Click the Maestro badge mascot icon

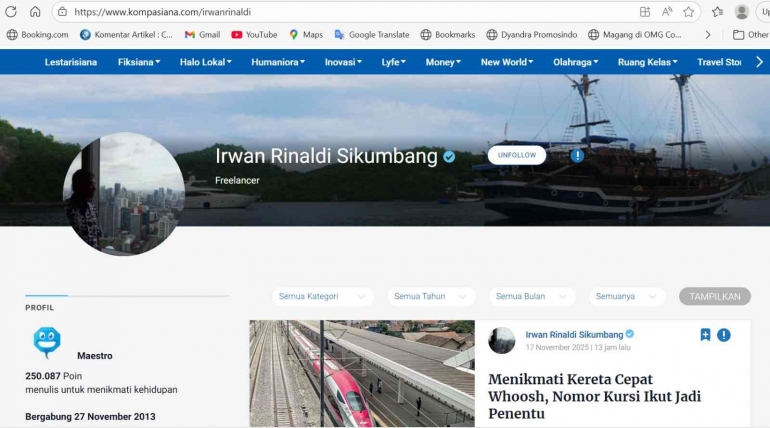(x=47, y=343)
